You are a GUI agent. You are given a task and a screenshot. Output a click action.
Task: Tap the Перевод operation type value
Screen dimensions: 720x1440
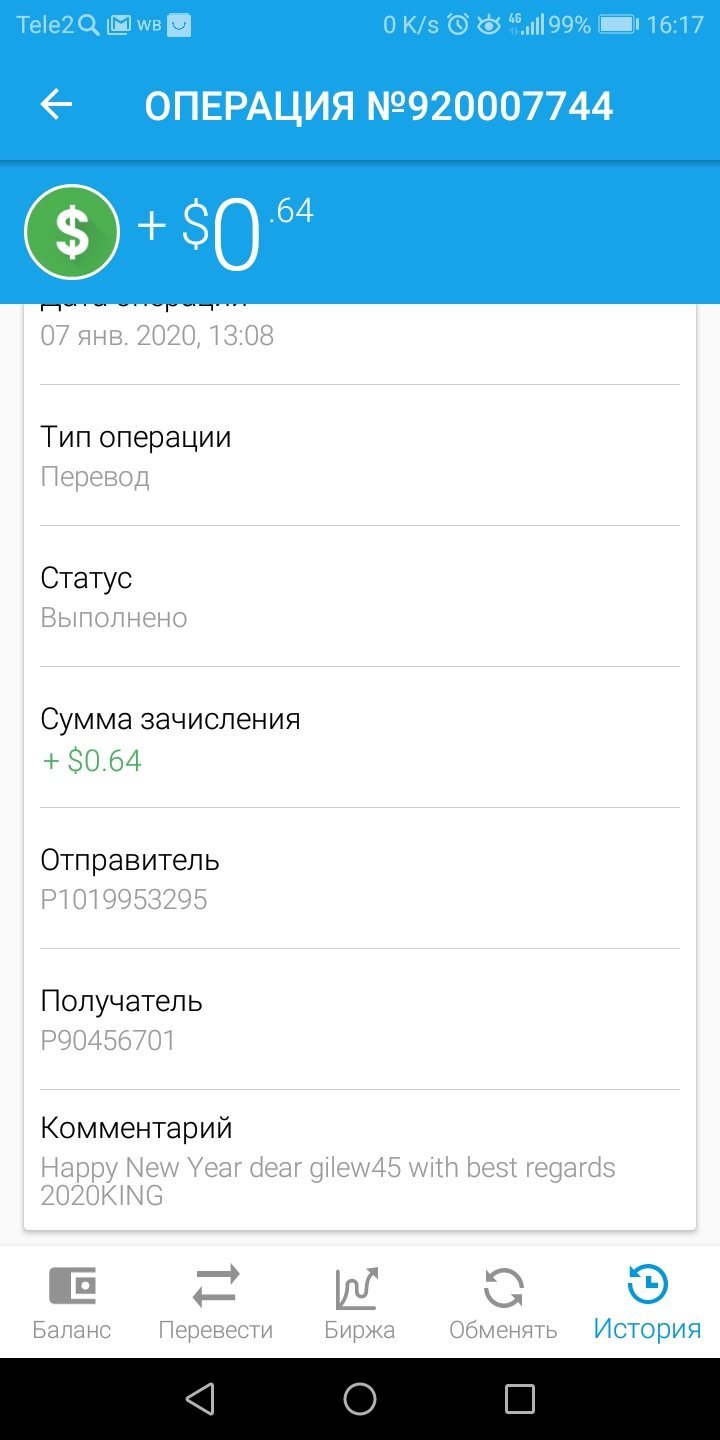coord(95,477)
